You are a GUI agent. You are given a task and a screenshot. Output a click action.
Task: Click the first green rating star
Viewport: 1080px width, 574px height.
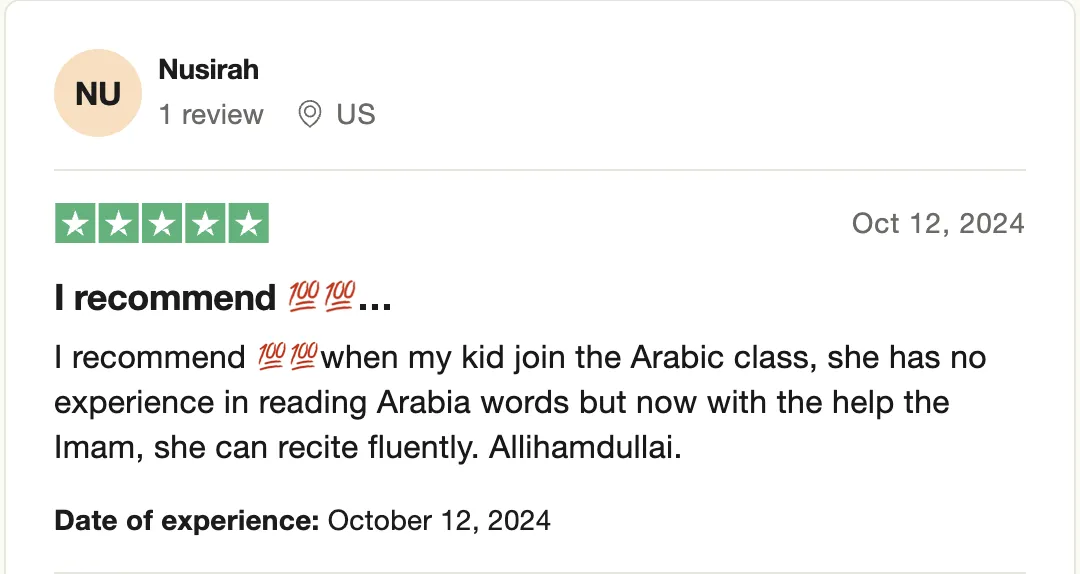tap(75, 223)
